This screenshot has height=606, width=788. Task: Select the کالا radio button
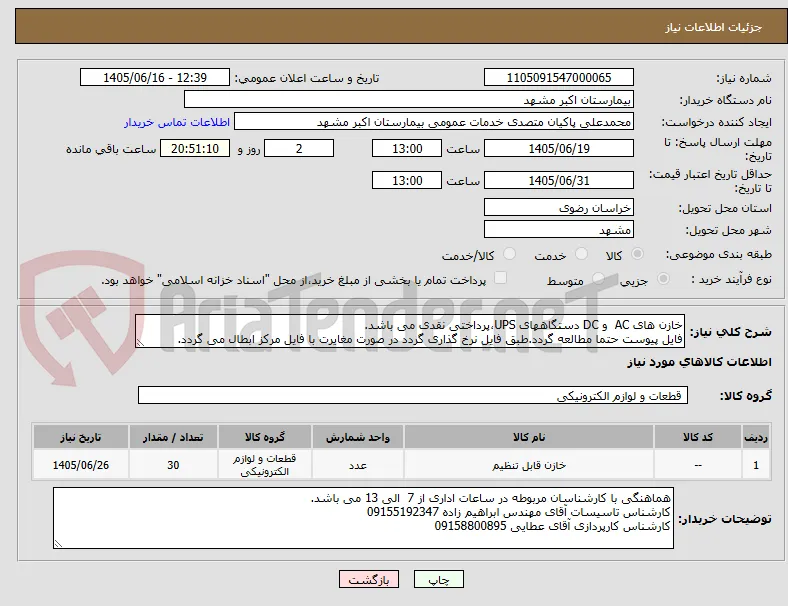(637, 254)
